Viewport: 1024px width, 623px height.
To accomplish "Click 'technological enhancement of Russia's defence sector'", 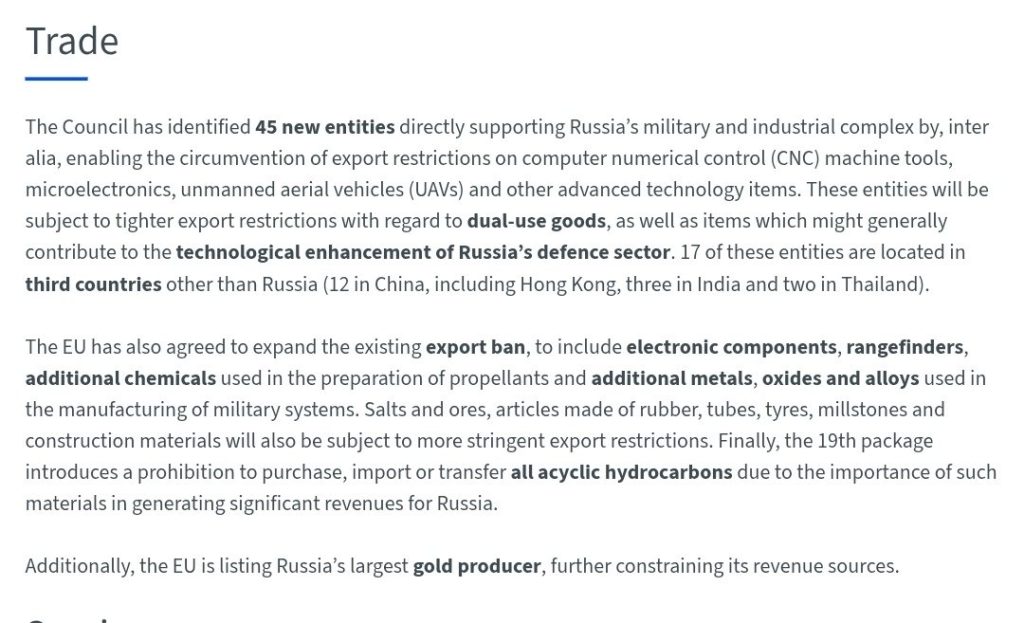I will click(x=423, y=252).
